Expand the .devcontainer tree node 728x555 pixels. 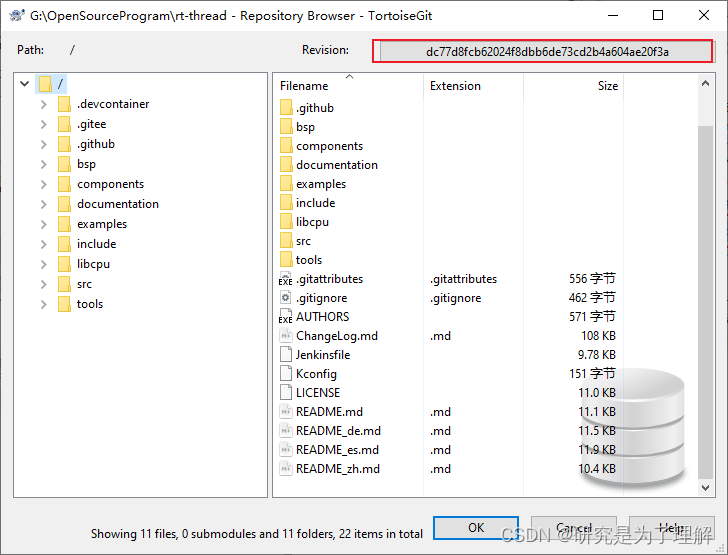click(x=44, y=104)
